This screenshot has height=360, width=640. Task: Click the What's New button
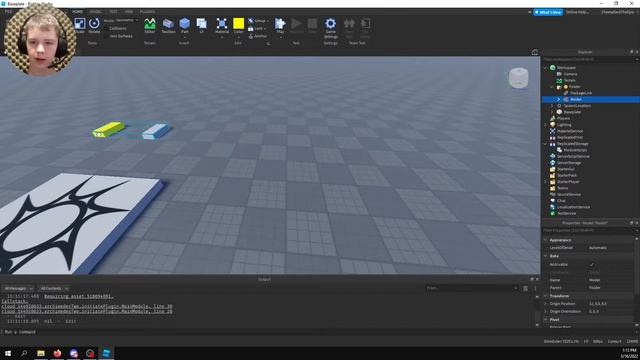coord(548,12)
